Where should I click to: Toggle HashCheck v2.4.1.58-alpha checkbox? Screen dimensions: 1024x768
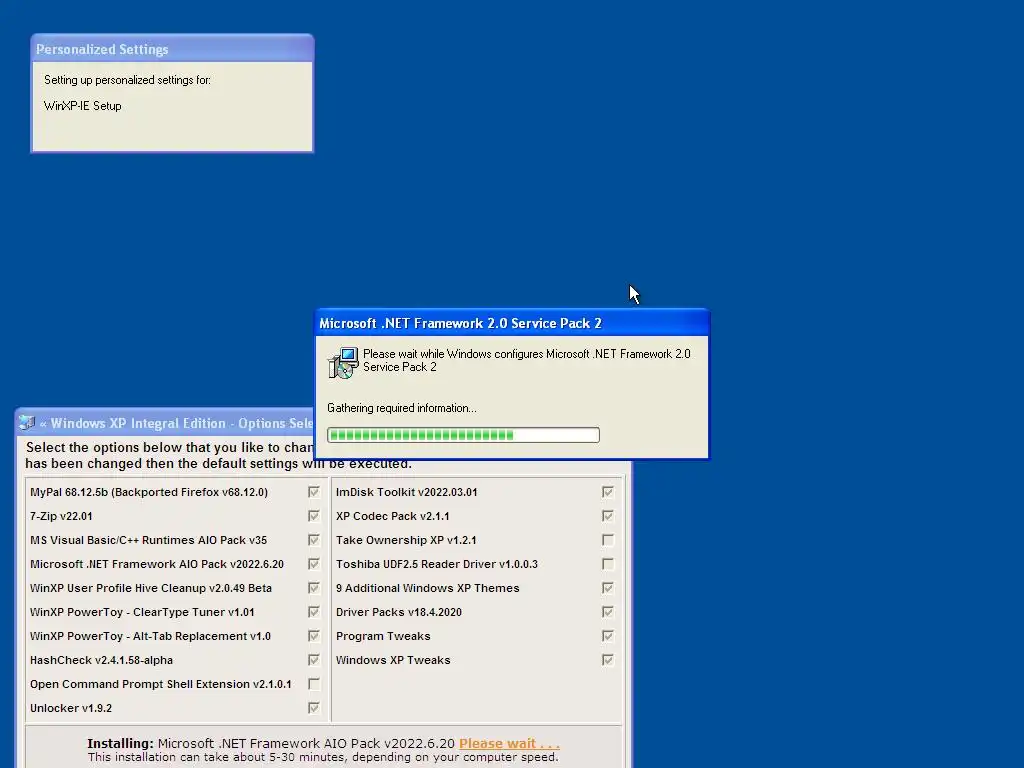pos(314,660)
